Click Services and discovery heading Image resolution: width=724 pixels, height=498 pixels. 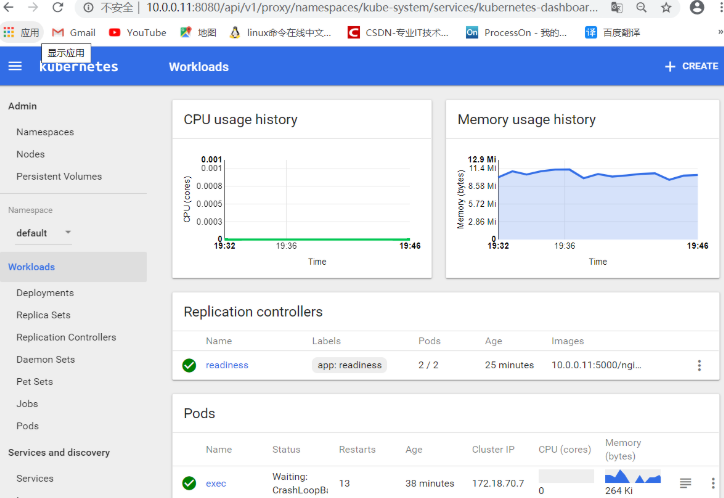tap(59, 452)
